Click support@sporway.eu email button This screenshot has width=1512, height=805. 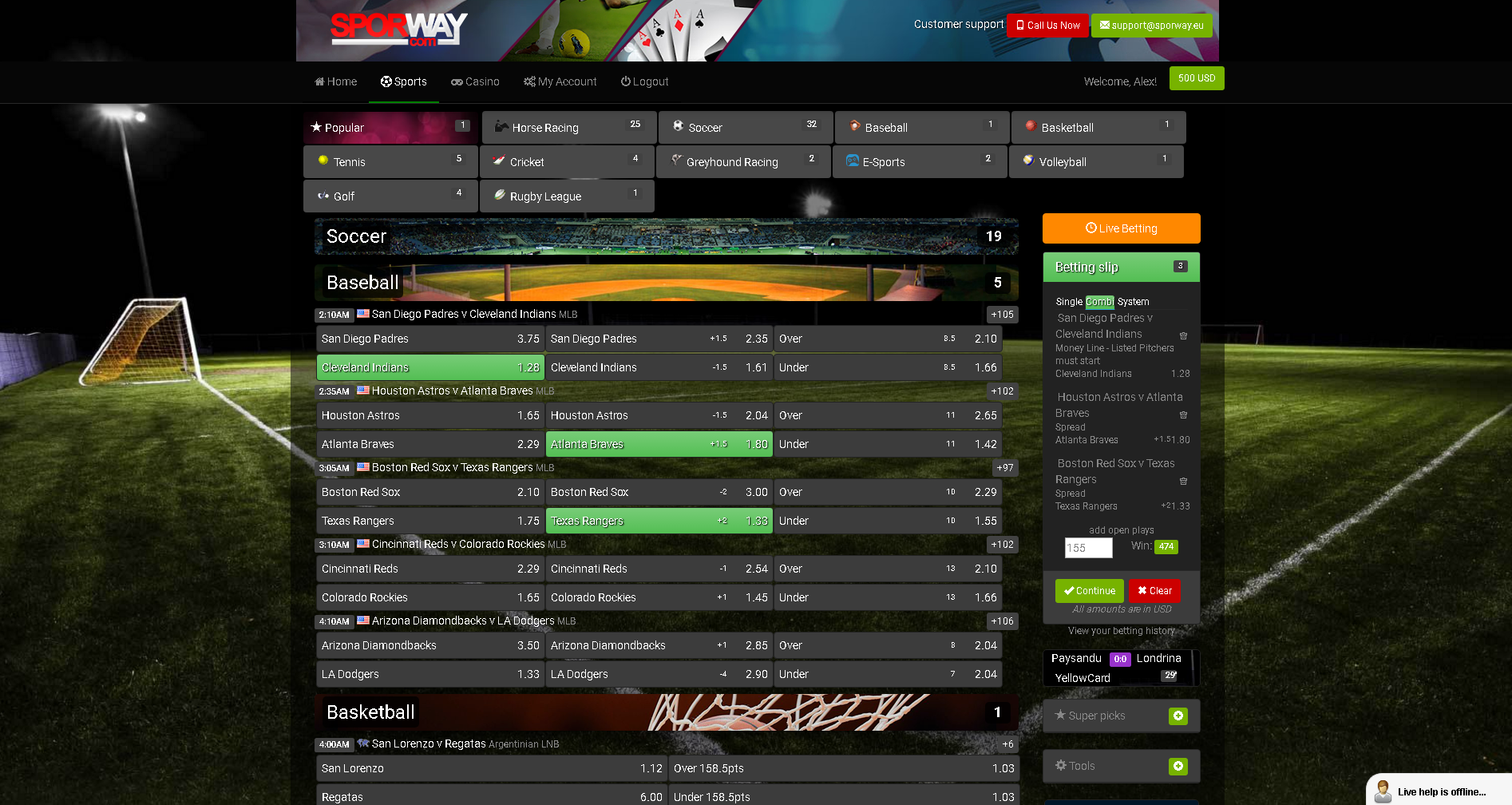point(1151,26)
